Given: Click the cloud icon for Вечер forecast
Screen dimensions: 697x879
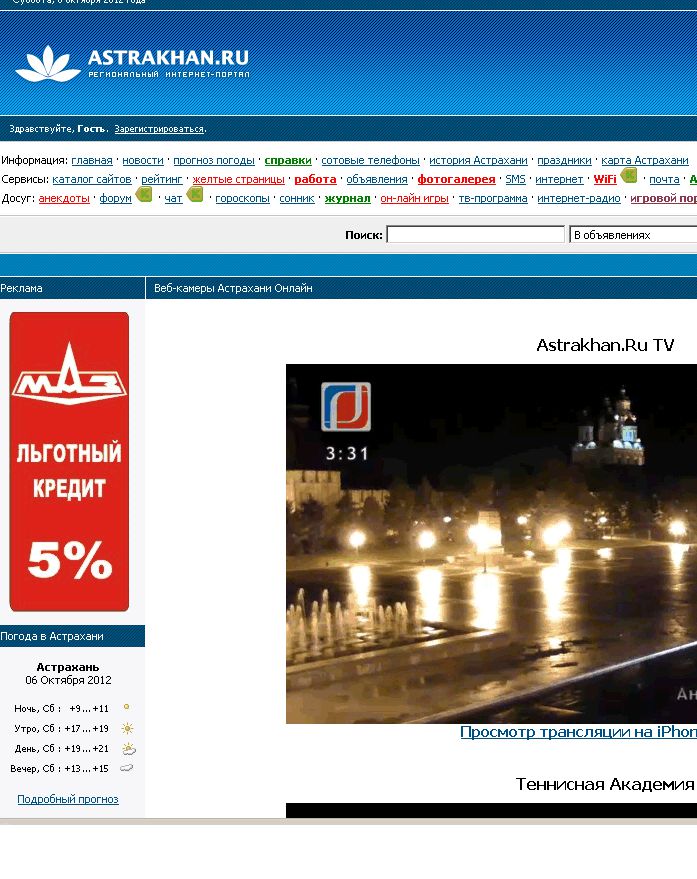Looking at the screenshot, I should click(x=127, y=768).
